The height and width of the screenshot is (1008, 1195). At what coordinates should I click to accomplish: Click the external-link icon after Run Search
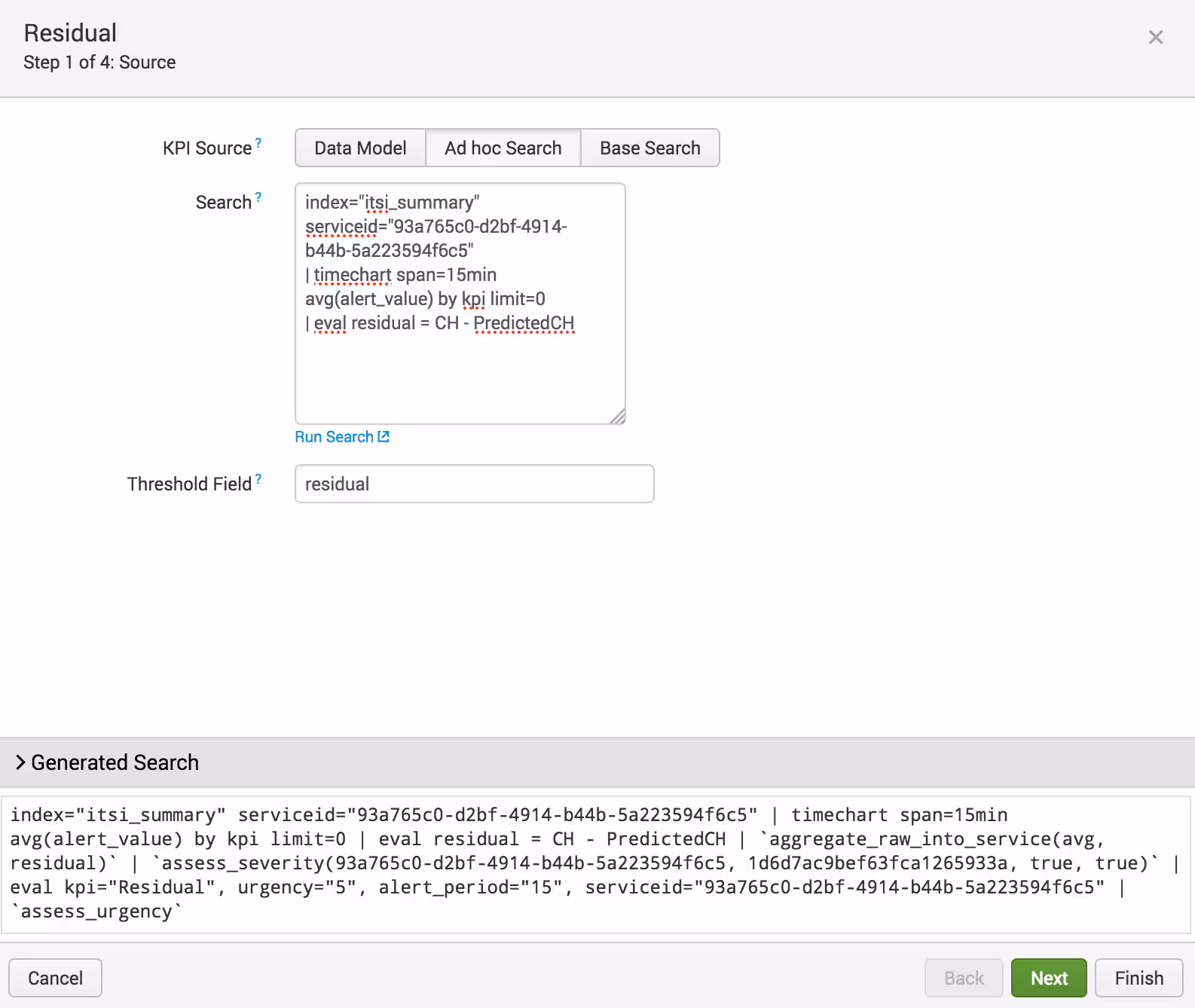click(384, 436)
